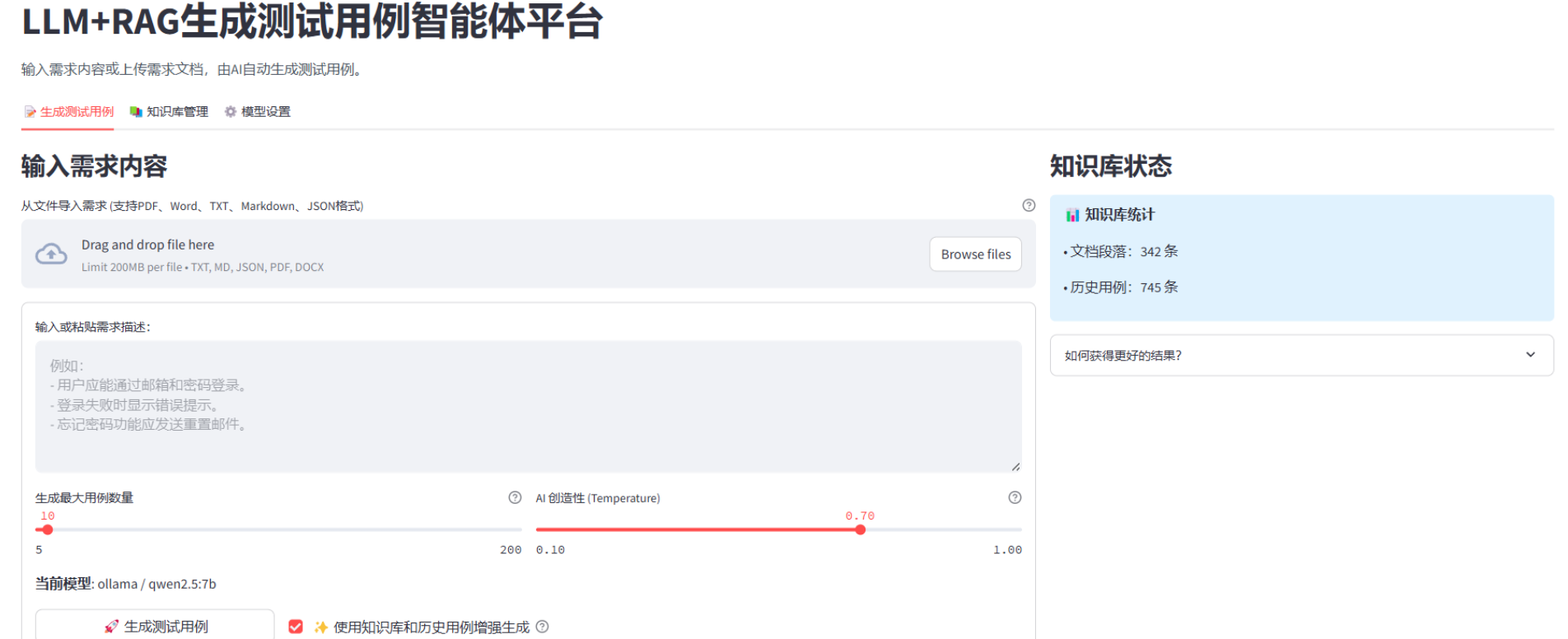Click the sparkle icon beside enhancement checkbox
Viewport: 1568px width, 639px height.
click(x=321, y=627)
